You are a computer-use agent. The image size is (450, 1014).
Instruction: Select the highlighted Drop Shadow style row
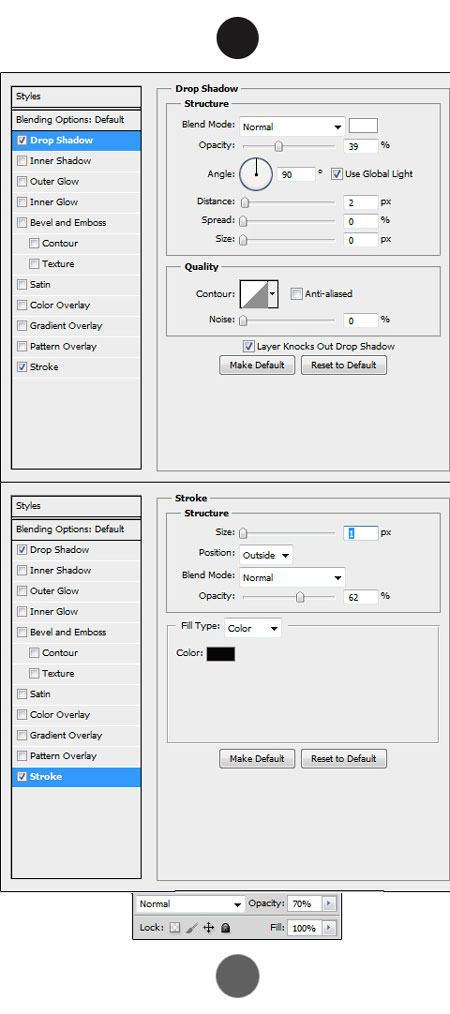point(76,140)
